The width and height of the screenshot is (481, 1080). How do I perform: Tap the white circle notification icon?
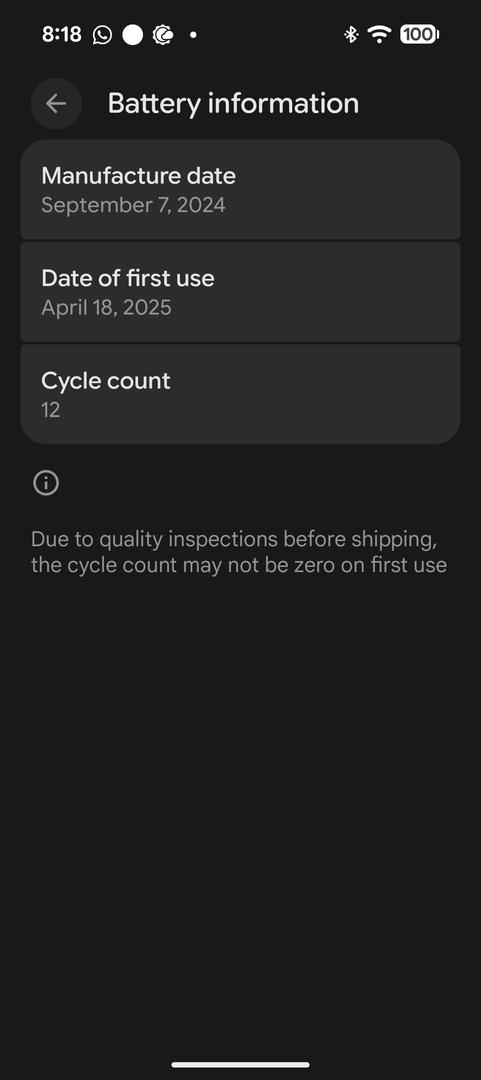pyautogui.click(x=132, y=34)
